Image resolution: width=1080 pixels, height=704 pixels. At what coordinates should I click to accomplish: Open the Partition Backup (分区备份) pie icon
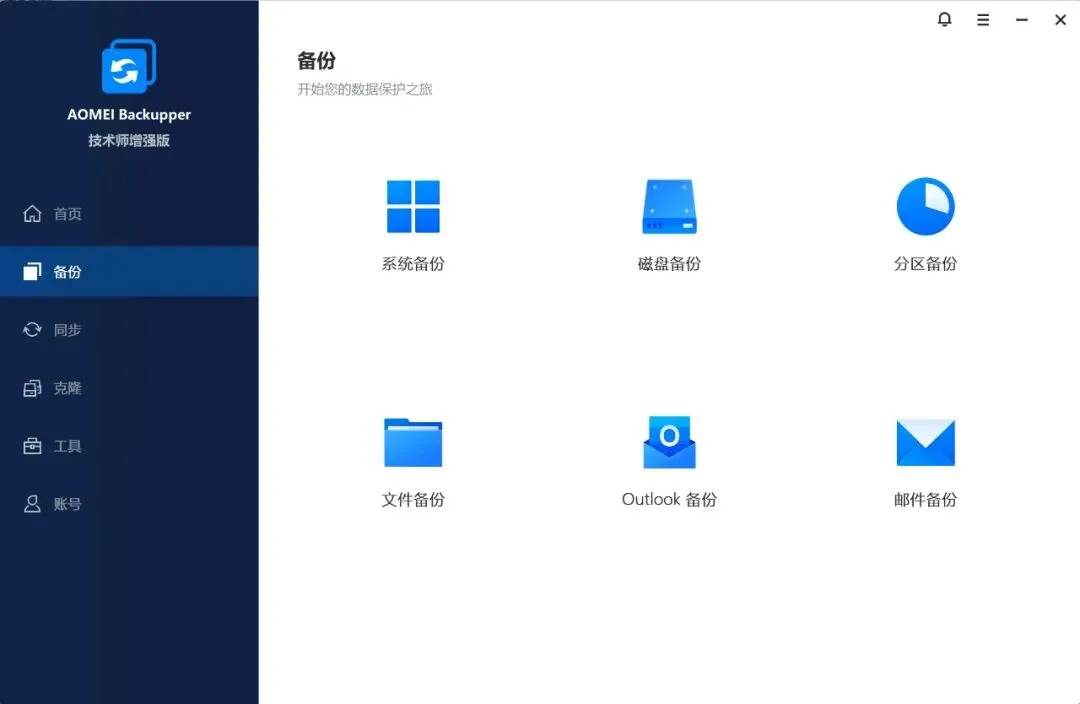click(x=925, y=206)
